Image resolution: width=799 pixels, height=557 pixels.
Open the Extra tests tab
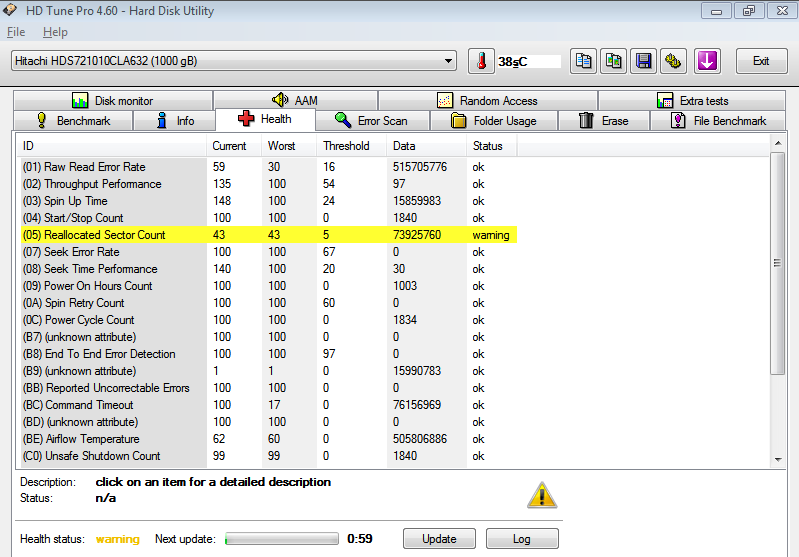(692, 100)
